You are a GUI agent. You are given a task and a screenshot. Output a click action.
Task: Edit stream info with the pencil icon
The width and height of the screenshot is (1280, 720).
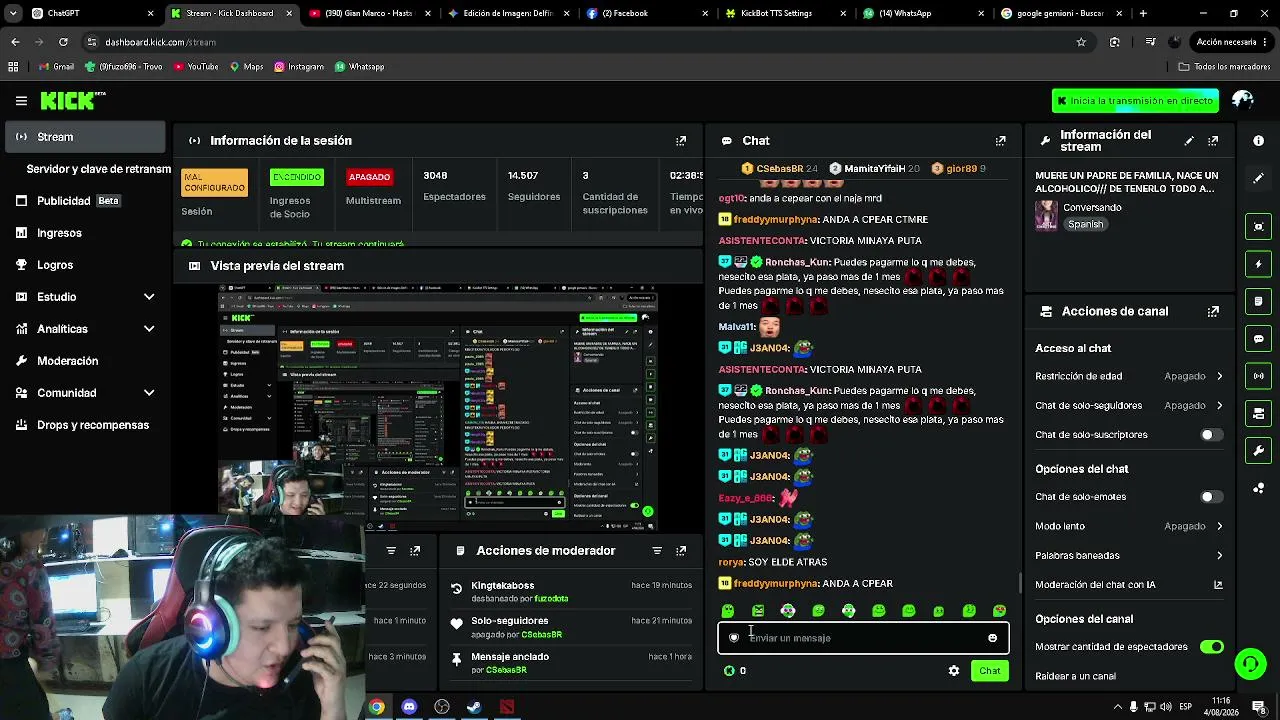pyautogui.click(x=1189, y=141)
